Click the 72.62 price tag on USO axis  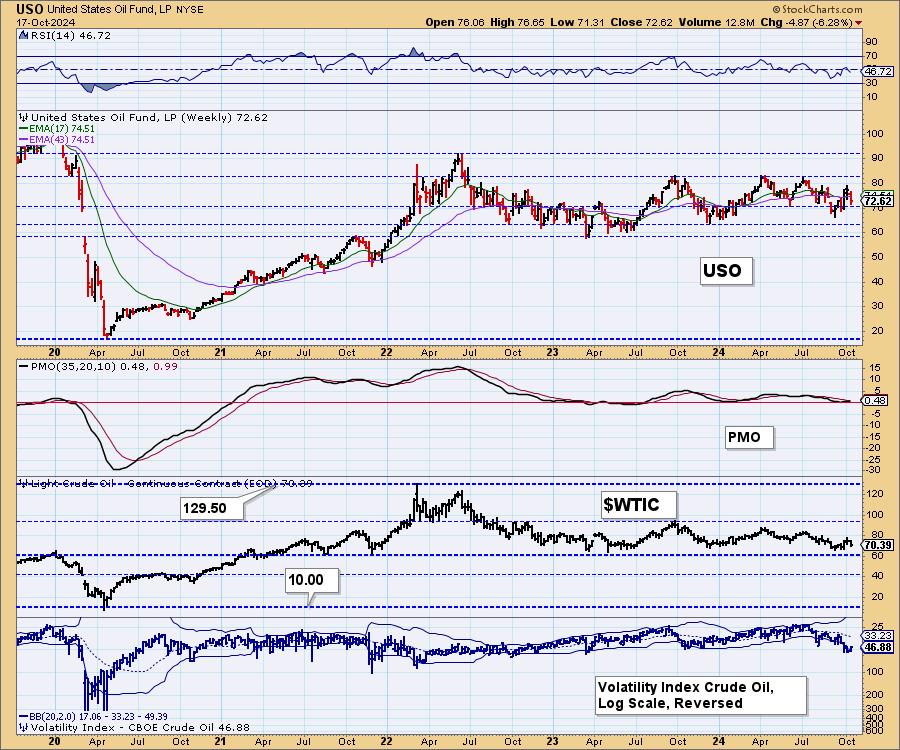tap(878, 201)
